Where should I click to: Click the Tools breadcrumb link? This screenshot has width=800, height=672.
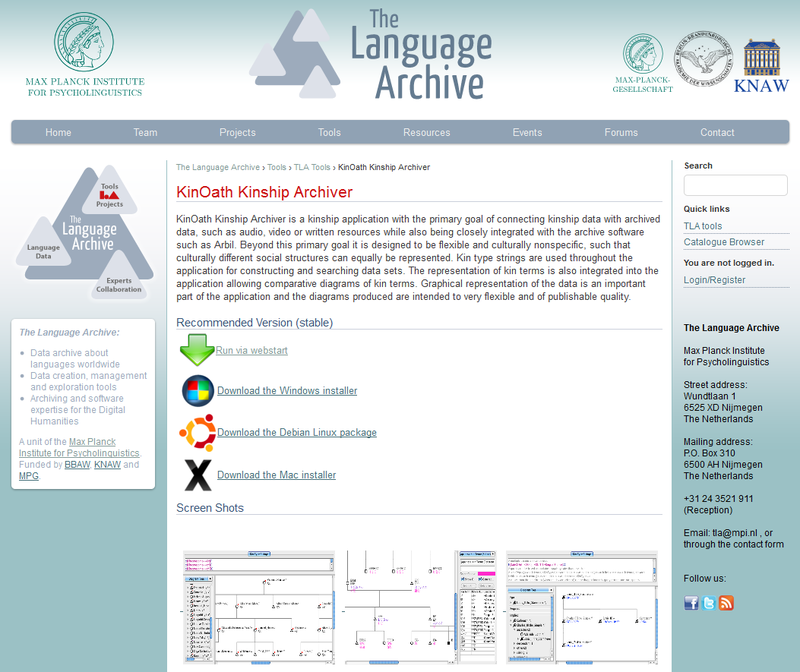pyautogui.click(x=277, y=167)
